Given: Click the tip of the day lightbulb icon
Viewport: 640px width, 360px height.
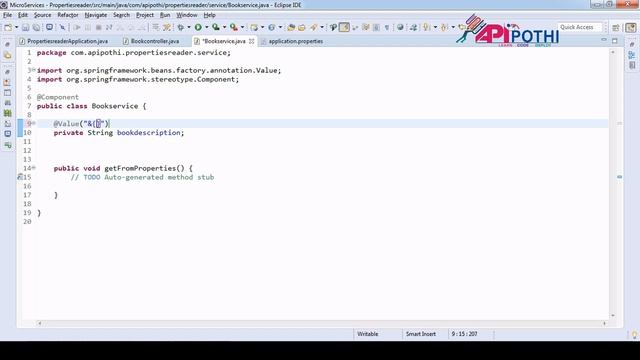Looking at the screenshot, I should [x=634, y=335].
